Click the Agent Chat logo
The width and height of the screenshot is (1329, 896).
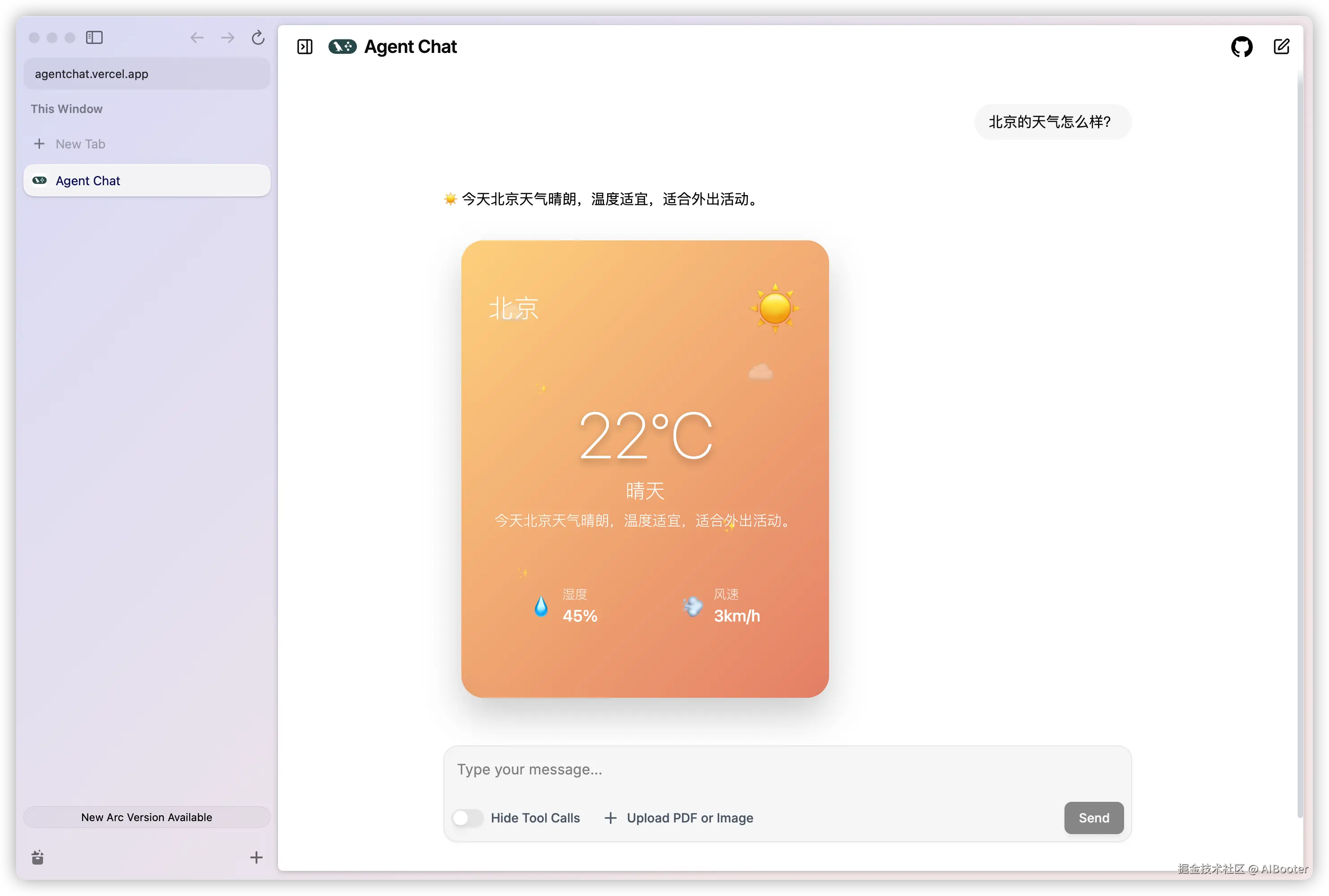point(343,47)
